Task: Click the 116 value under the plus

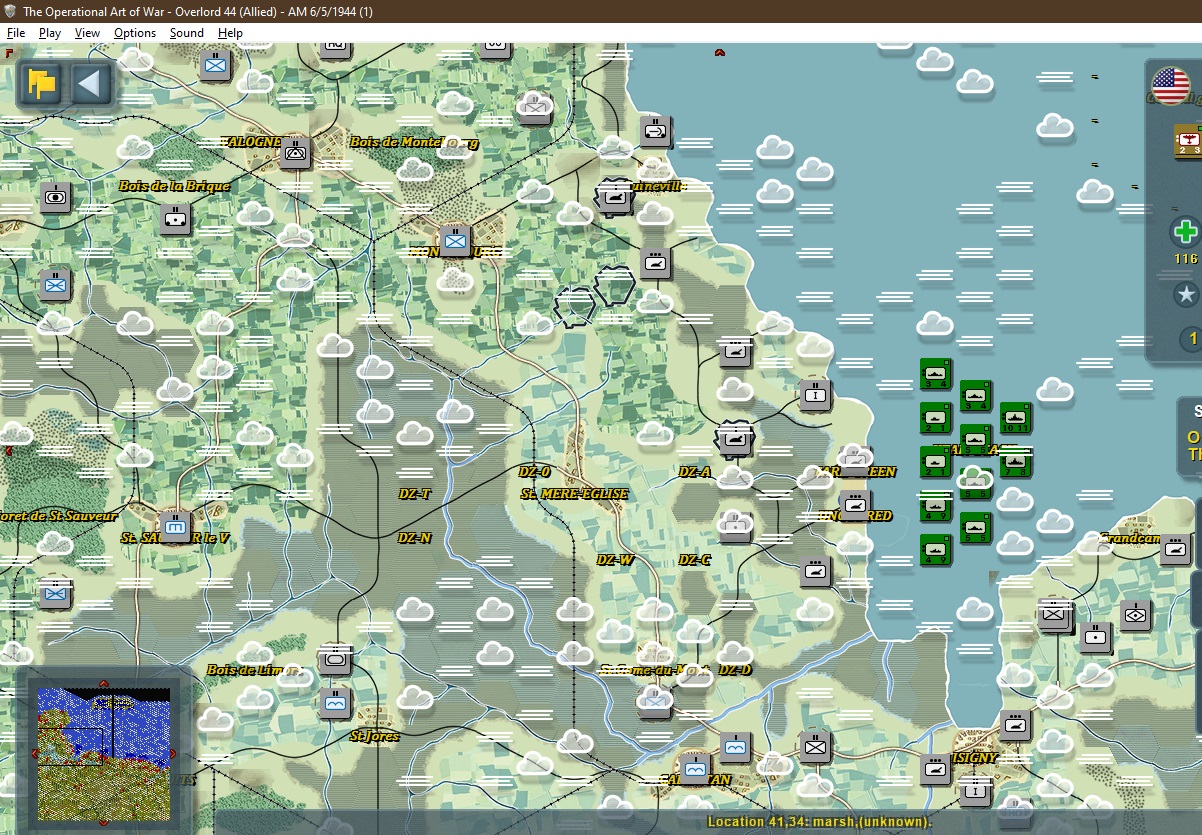Action: [x=1186, y=259]
